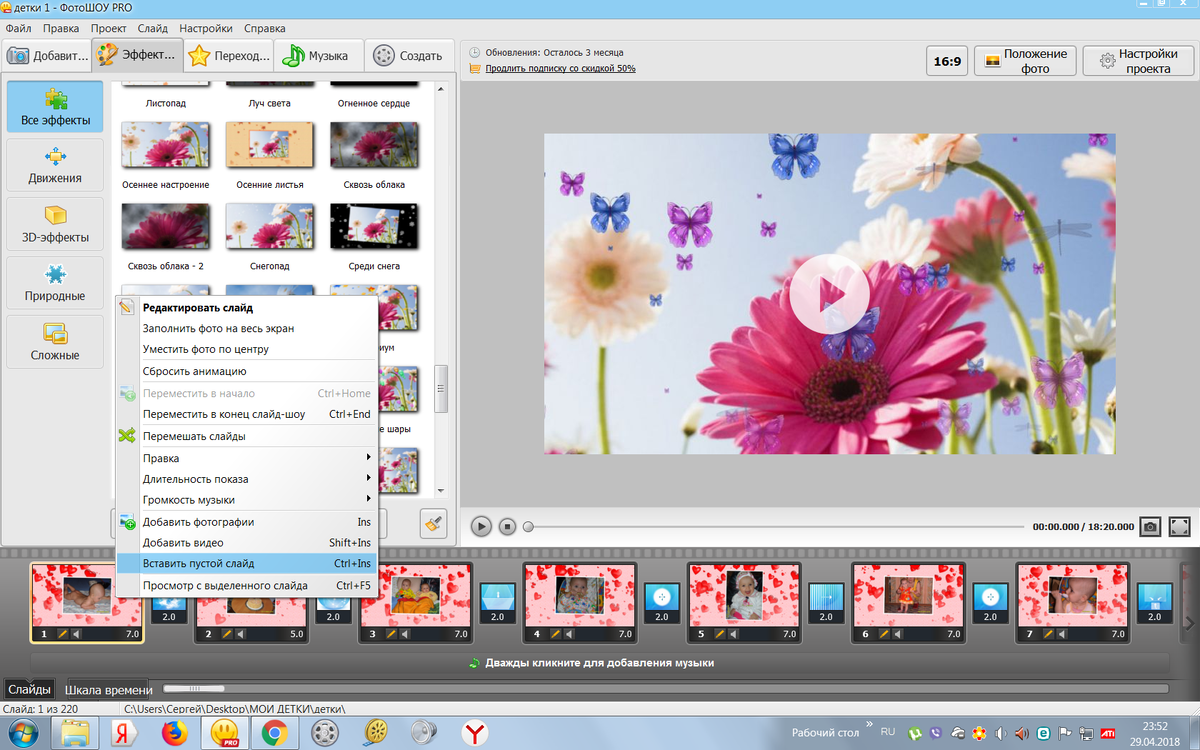
Task: Select slide 3 in the timeline
Action: [x=414, y=602]
